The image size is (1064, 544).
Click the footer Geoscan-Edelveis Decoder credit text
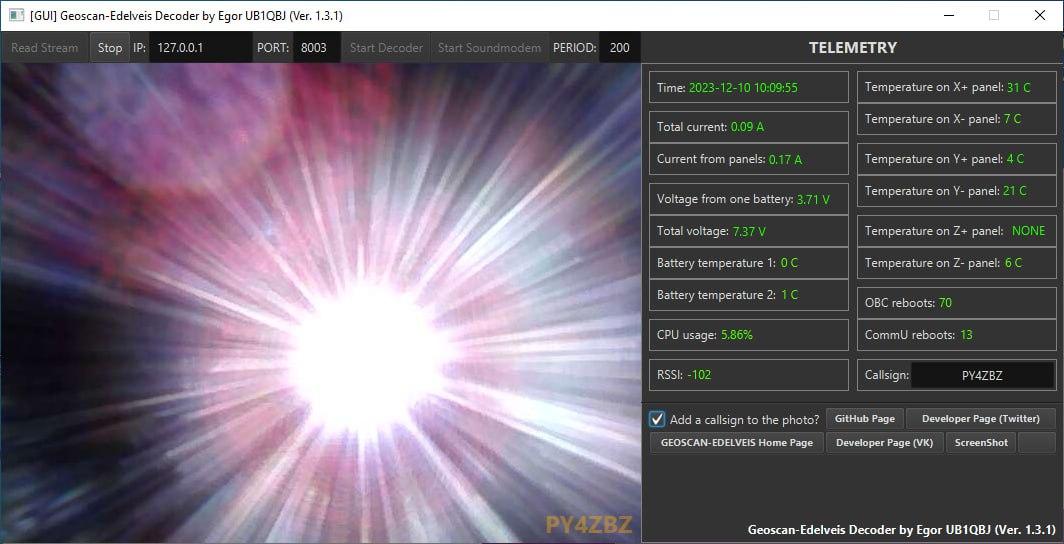pyautogui.click(x=902, y=529)
